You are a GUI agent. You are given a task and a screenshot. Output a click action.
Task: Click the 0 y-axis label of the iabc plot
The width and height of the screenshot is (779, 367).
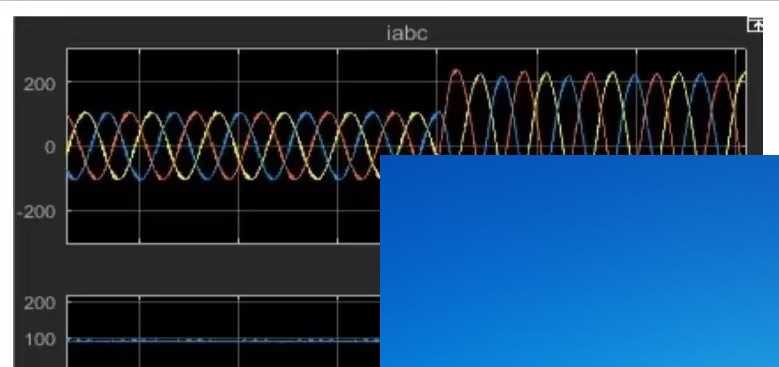click(50, 147)
